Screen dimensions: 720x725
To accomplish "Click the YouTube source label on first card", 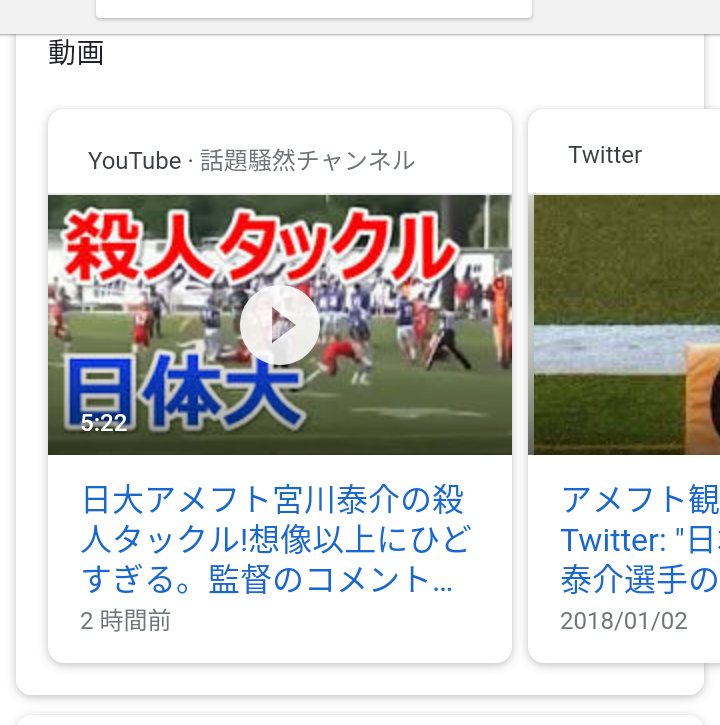I will click(135, 161).
